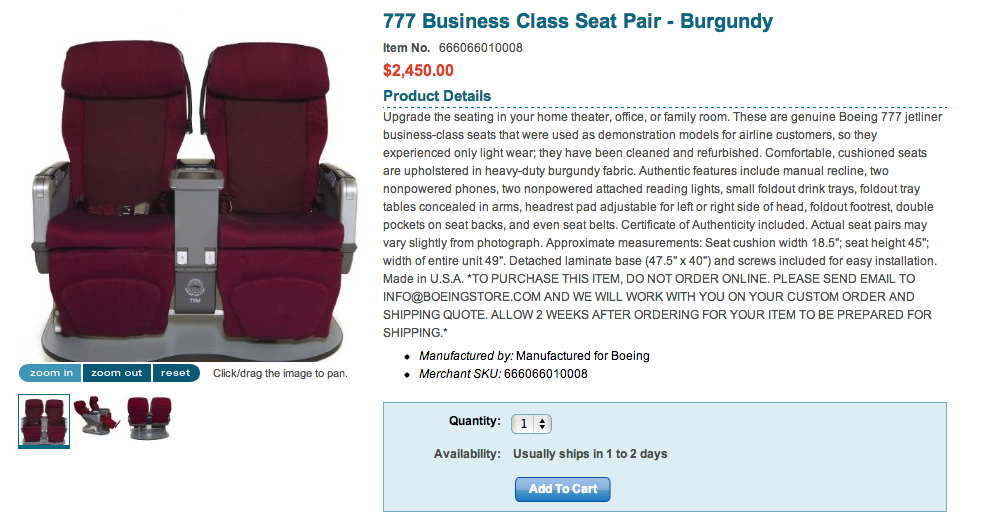Screen dimensions: 991x521
Task: Click the item number 666066010008 at top
Action: 481,47
